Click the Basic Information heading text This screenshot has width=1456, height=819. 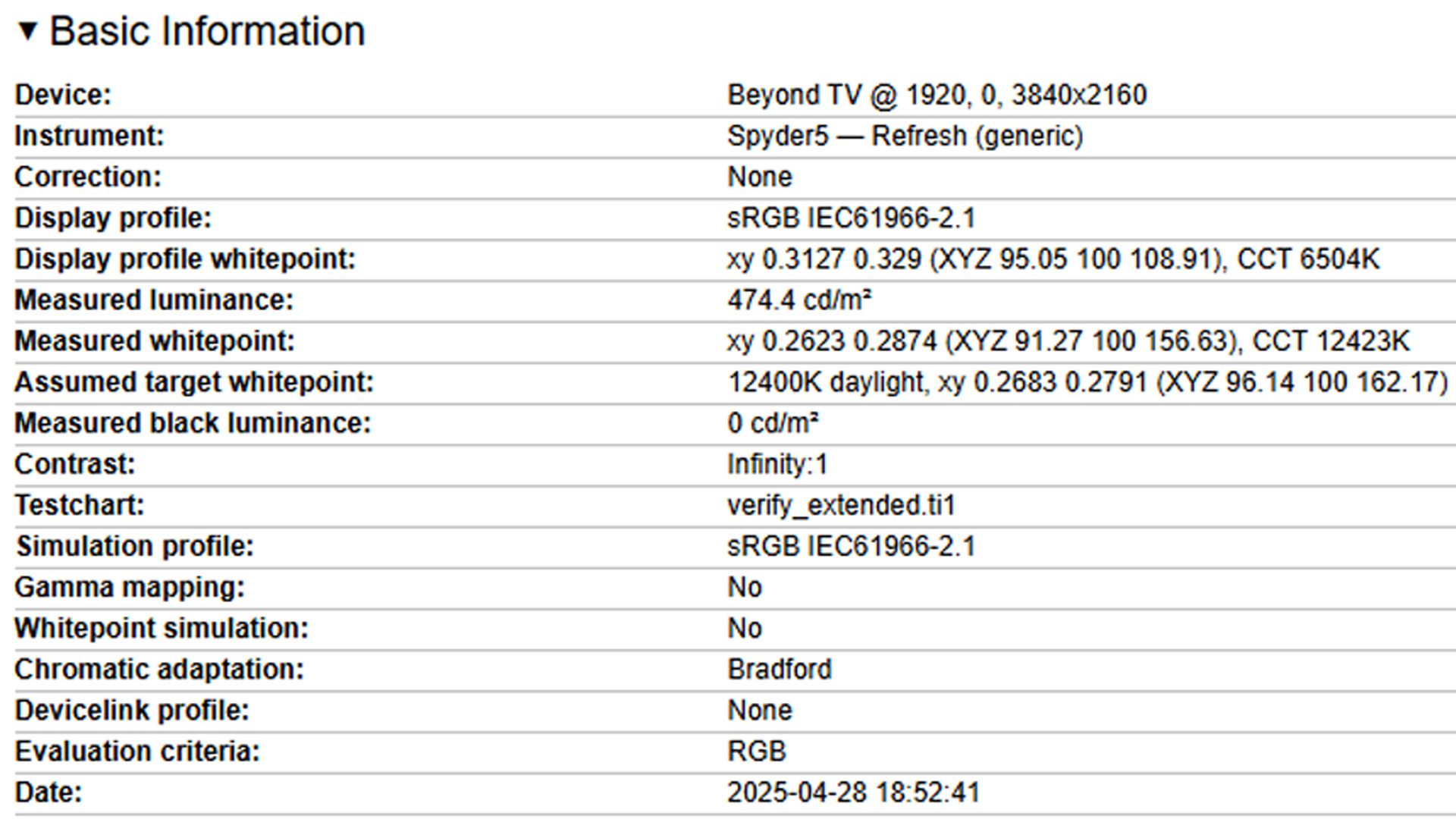pos(207,31)
